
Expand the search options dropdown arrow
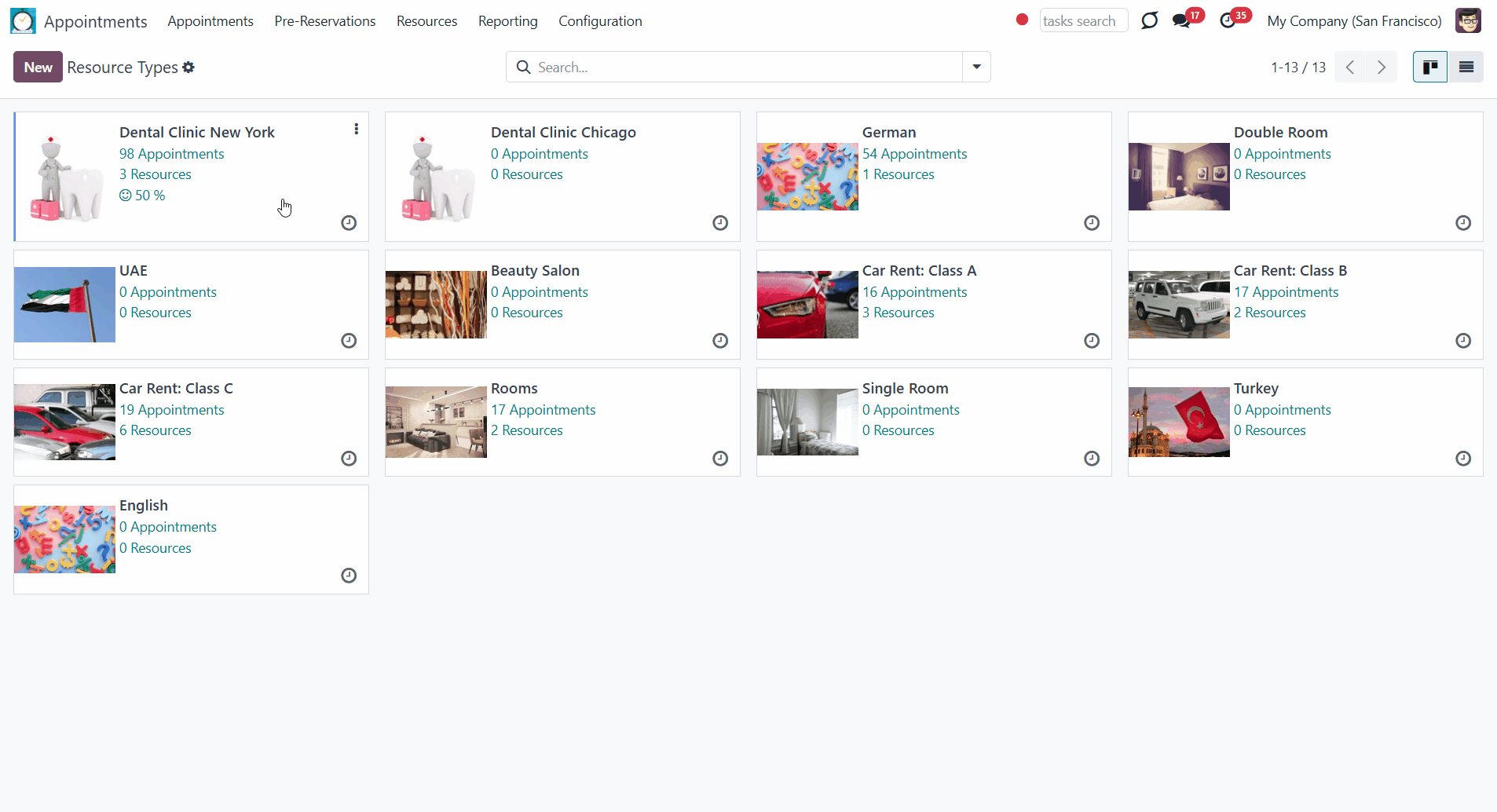976,67
